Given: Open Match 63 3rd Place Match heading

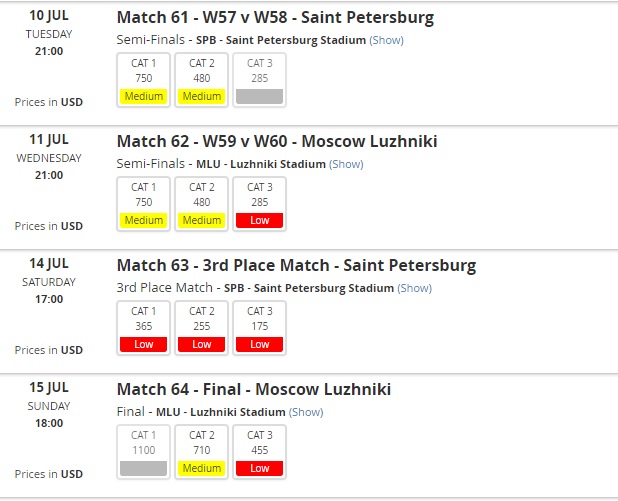Looking at the screenshot, I should point(296,266).
